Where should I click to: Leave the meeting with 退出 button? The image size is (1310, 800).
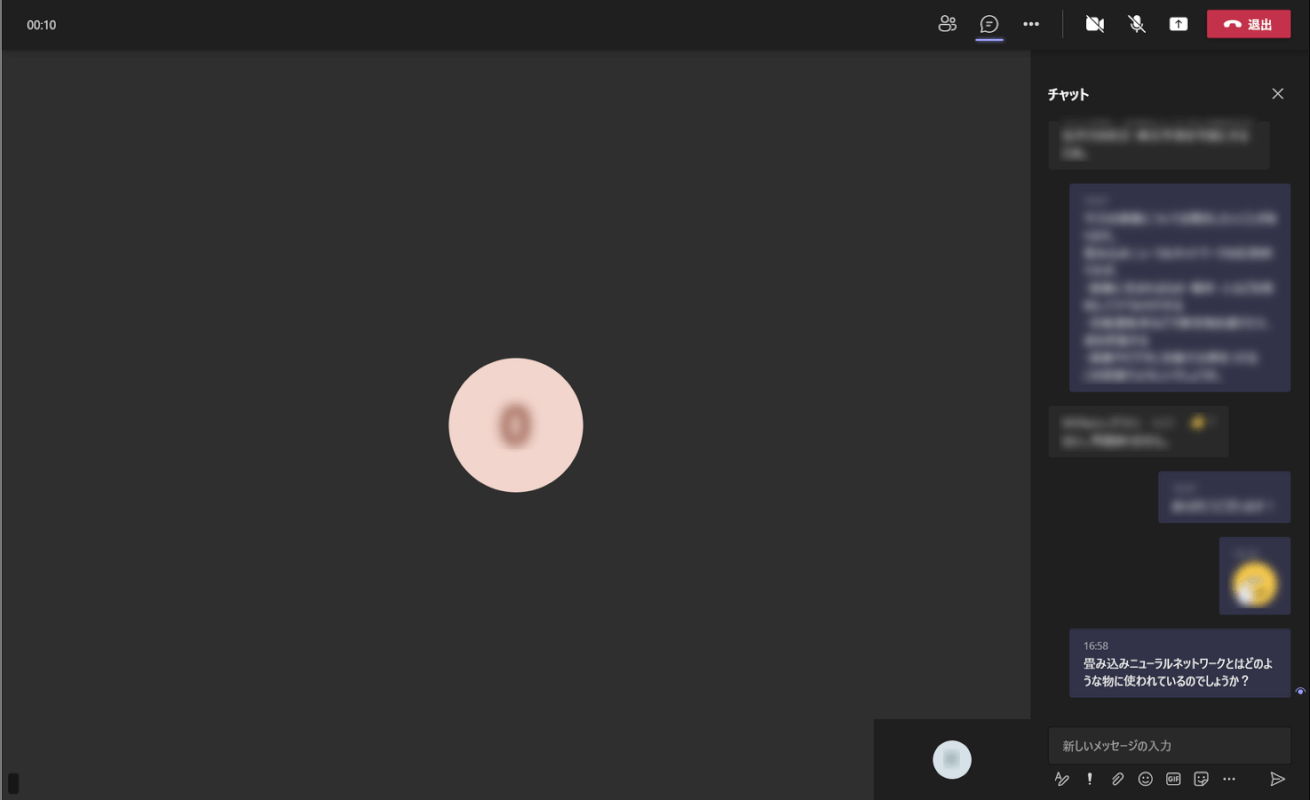tap(1248, 24)
